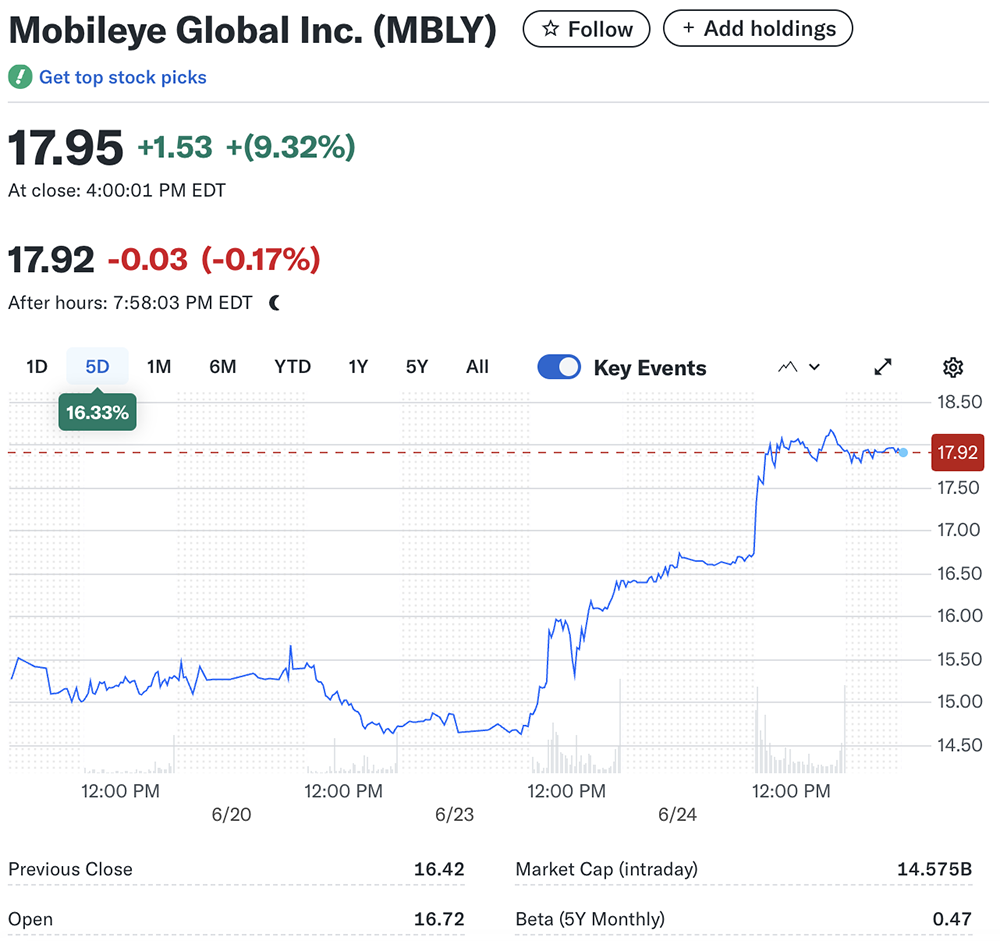This screenshot has height=941, width=1000.
Task: Select the 5D time range
Action: 97,367
